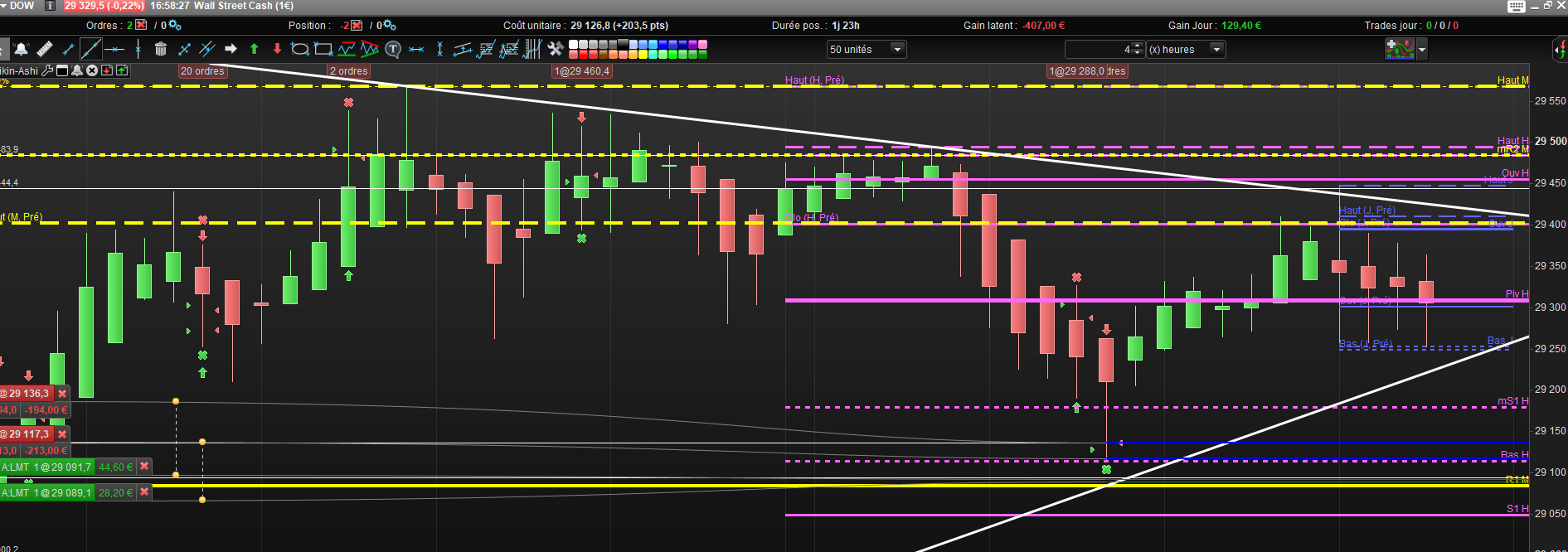The height and width of the screenshot is (552, 1568).
Task: Insert a red down arrow marker
Action: 278,50
